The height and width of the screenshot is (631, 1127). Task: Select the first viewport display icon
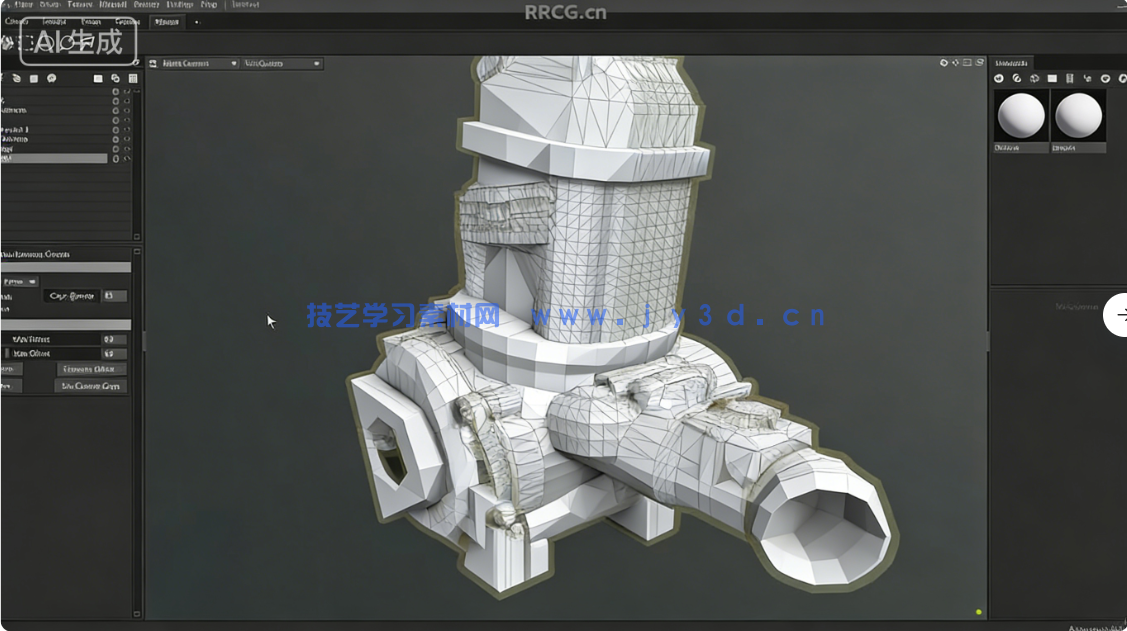[x=944, y=62]
